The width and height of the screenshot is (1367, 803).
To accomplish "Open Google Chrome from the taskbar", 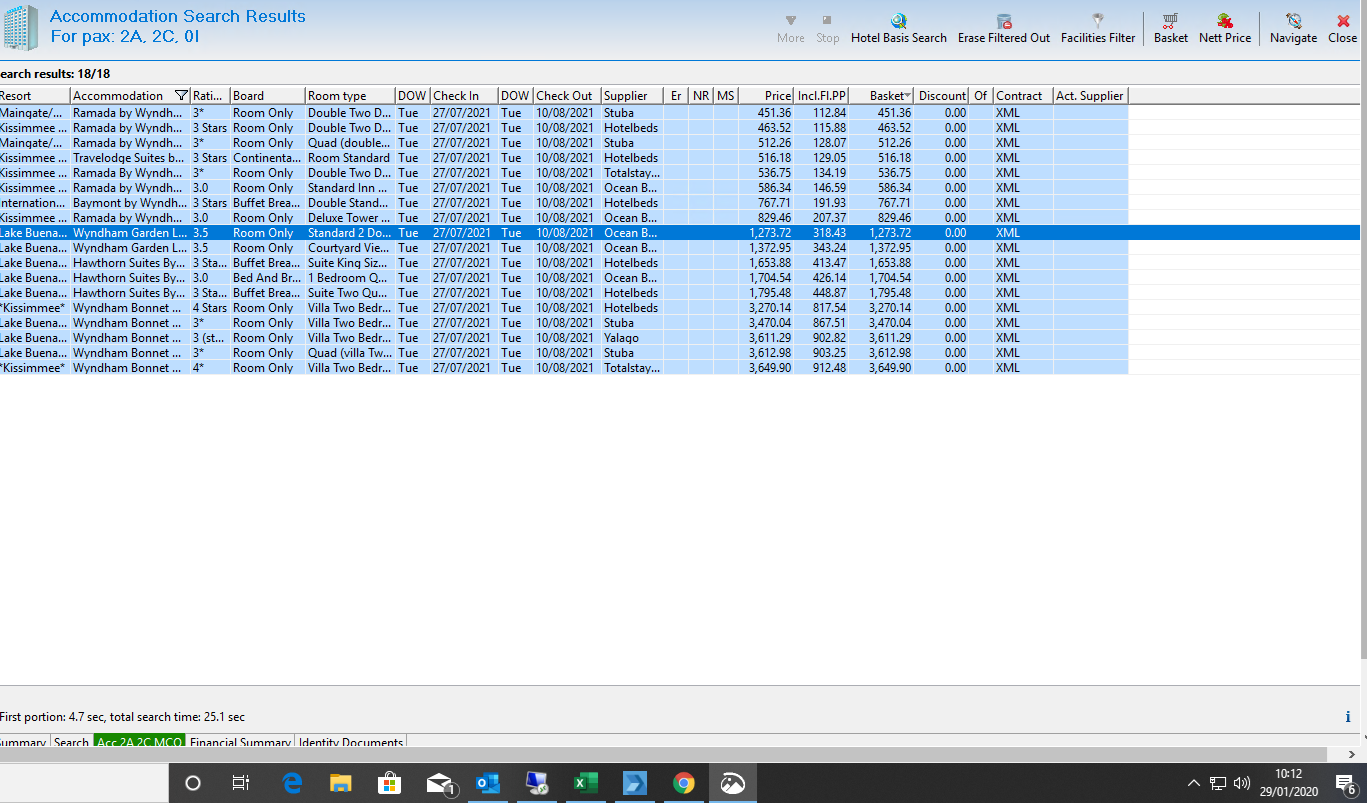I will 684,783.
